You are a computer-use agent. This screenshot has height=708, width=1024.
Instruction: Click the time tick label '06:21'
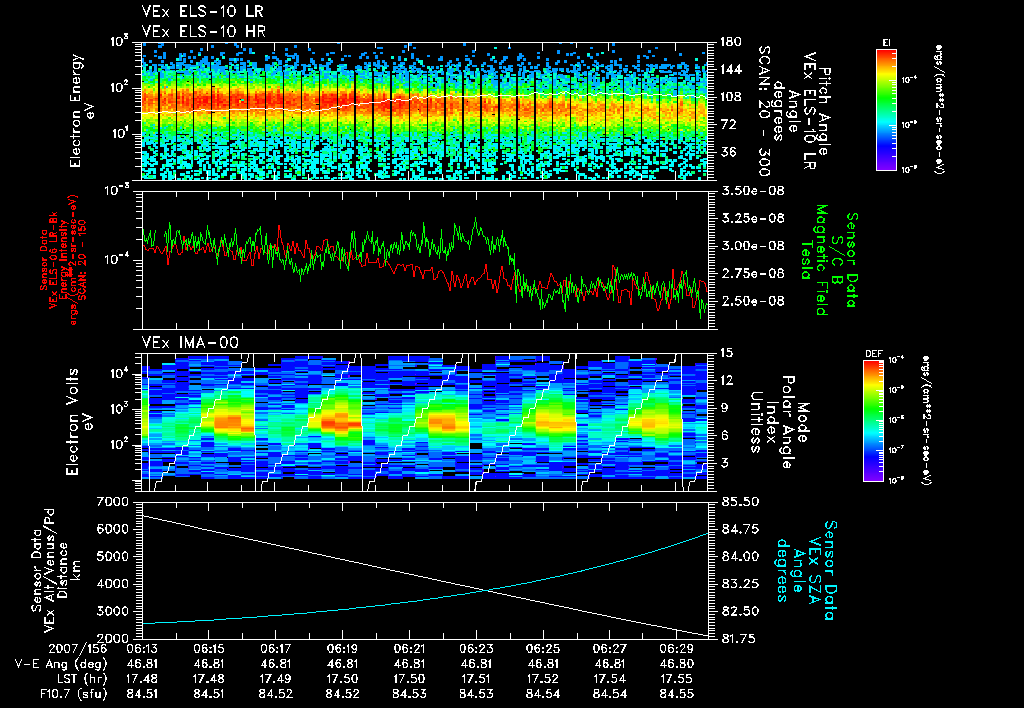click(409, 651)
